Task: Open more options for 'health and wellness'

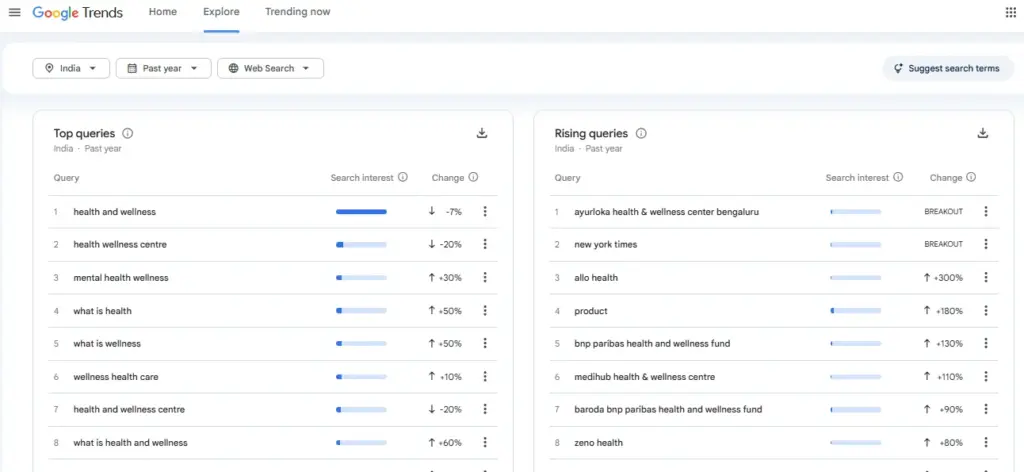Action: point(485,212)
